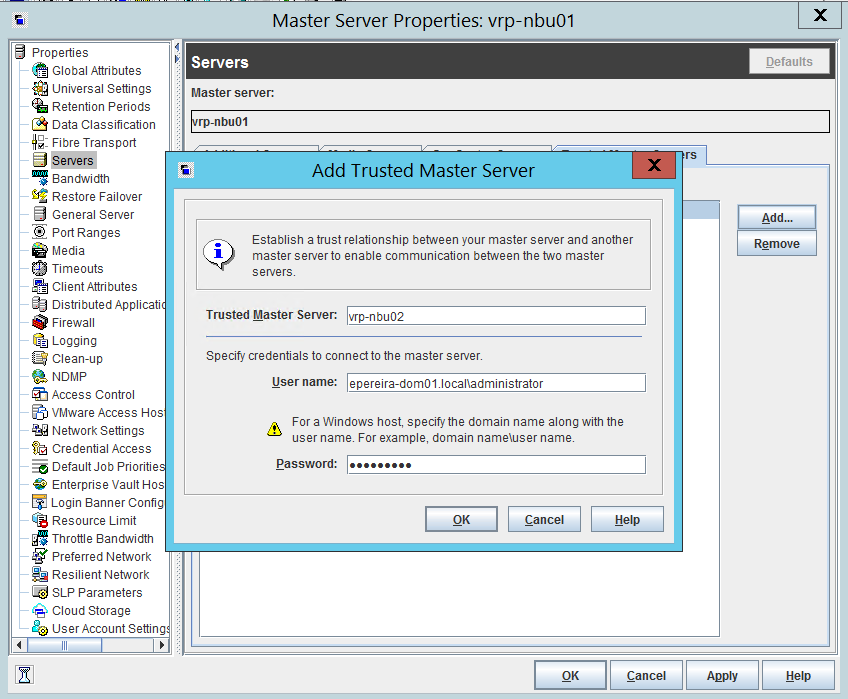Open the Bandwidth icon

[x=40, y=178]
